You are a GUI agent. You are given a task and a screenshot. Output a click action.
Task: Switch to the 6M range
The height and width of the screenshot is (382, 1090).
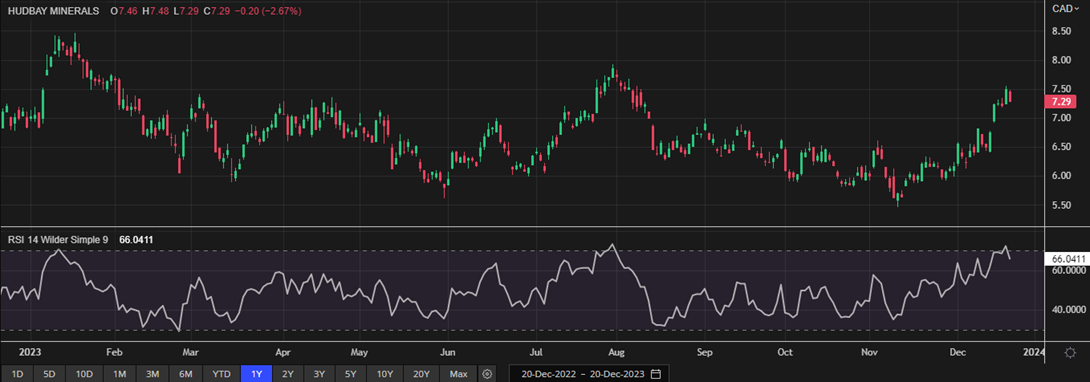pos(186,374)
